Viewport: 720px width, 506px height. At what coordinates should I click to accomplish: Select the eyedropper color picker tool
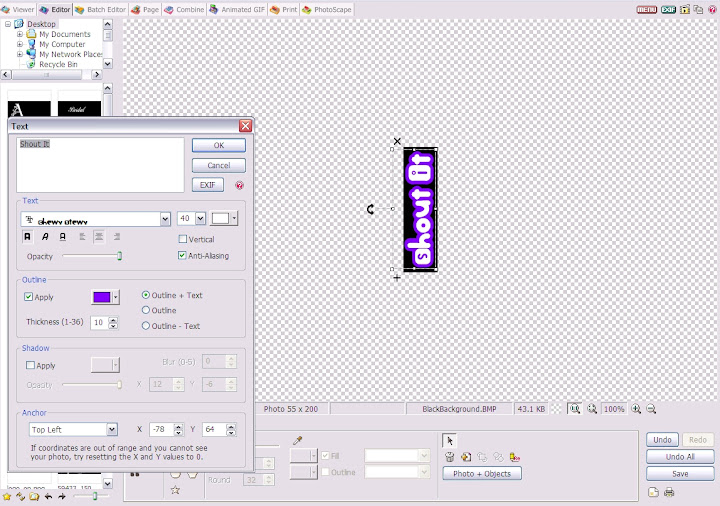297,440
